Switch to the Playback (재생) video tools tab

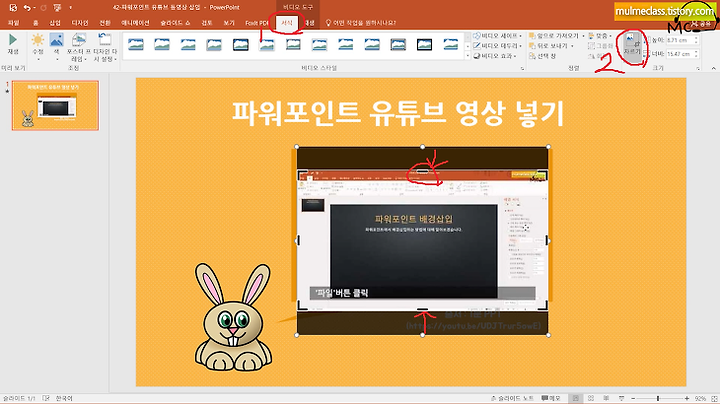pyautogui.click(x=309, y=23)
